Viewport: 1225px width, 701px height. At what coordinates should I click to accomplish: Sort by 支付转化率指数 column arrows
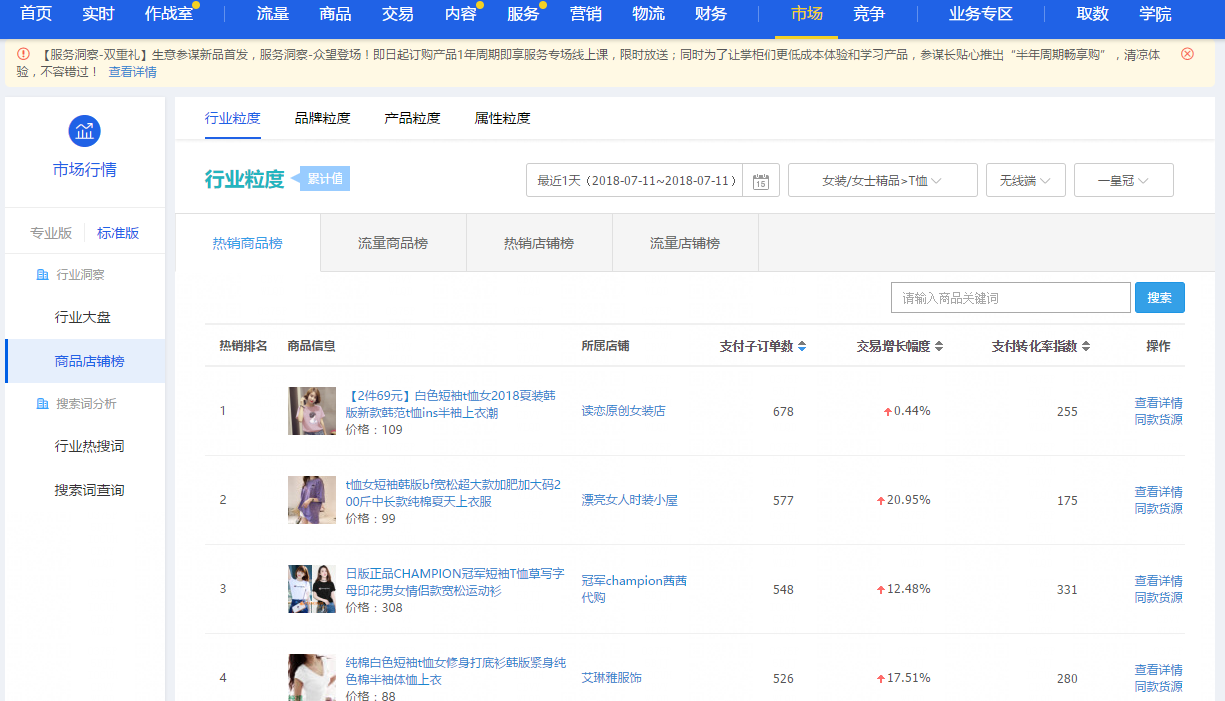pyautogui.click(x=1086, y=347)
